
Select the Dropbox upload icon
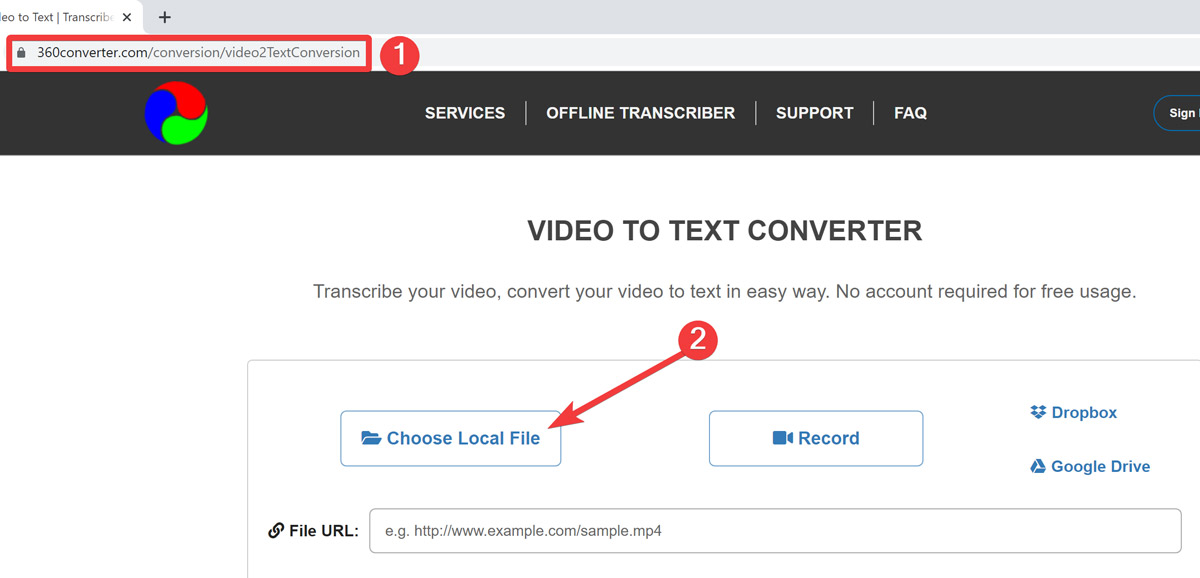click(1036, 411)
